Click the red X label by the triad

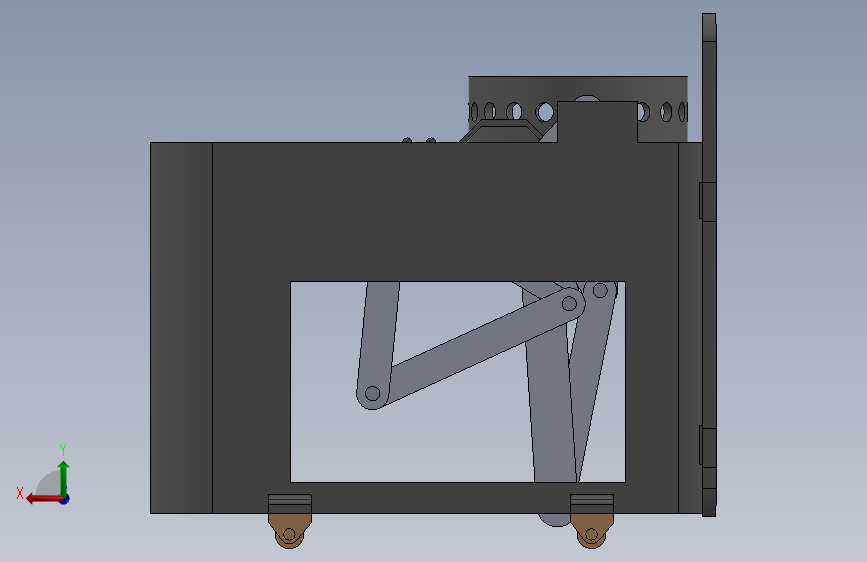pyautogui.click(x=20, y=493)
